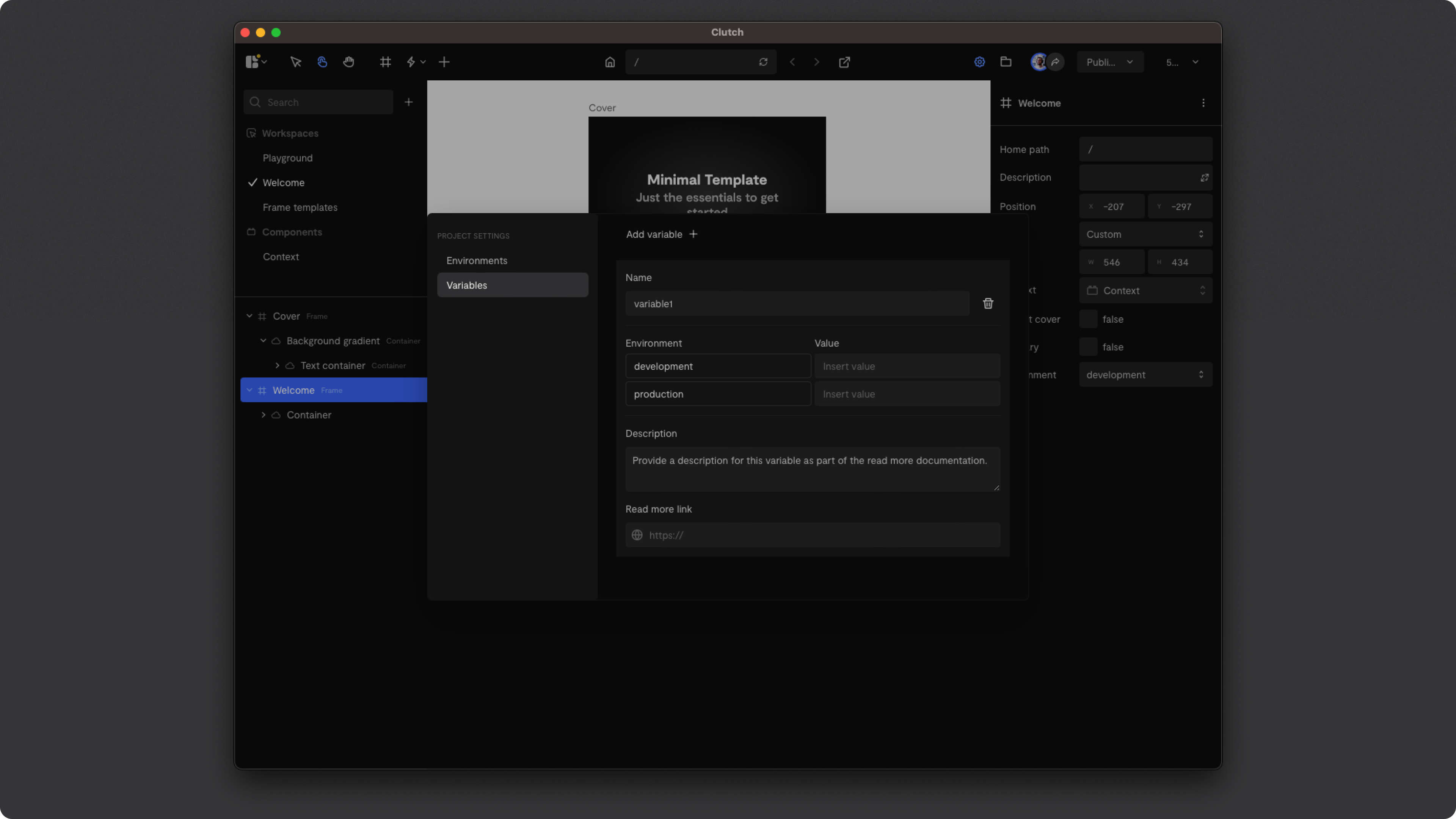
Task: Click the home icon in the address bar
Action: click(610, 62)
